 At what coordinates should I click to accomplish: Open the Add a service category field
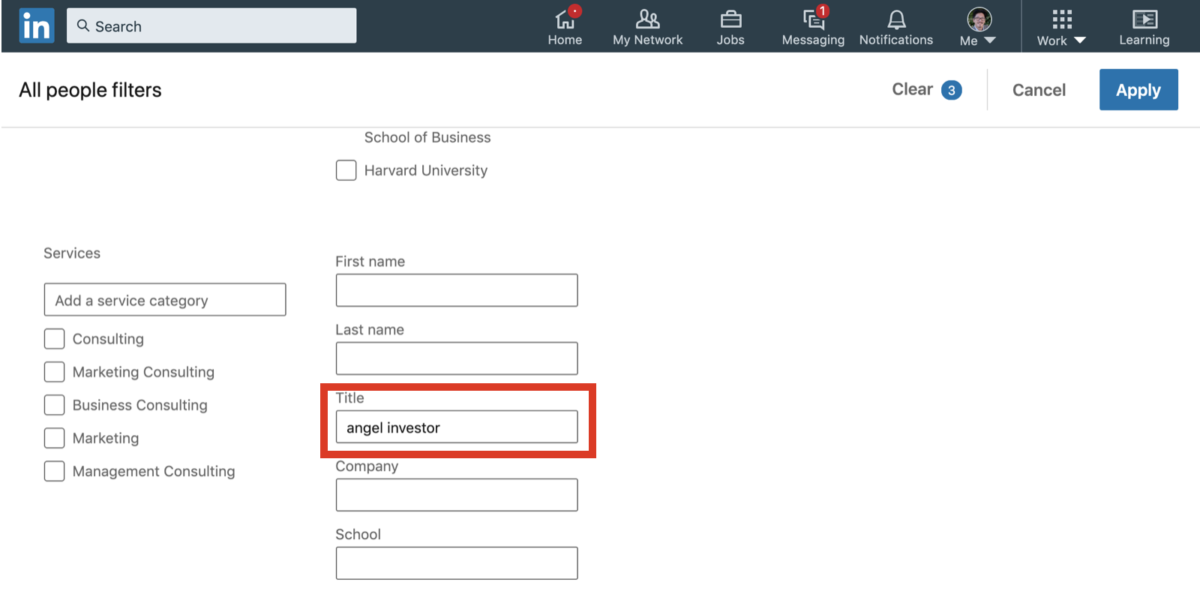click(x=164, y=299)
